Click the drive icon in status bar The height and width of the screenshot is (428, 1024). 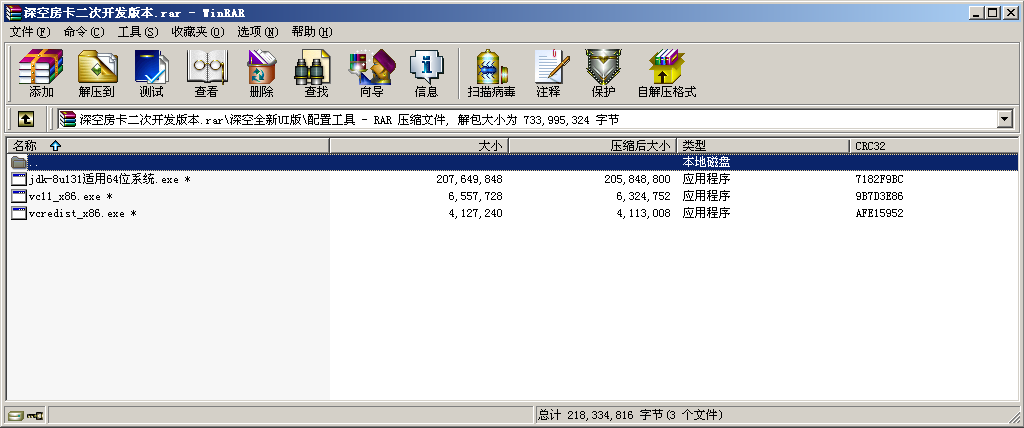pyautogui.click(x=15, y=415)
